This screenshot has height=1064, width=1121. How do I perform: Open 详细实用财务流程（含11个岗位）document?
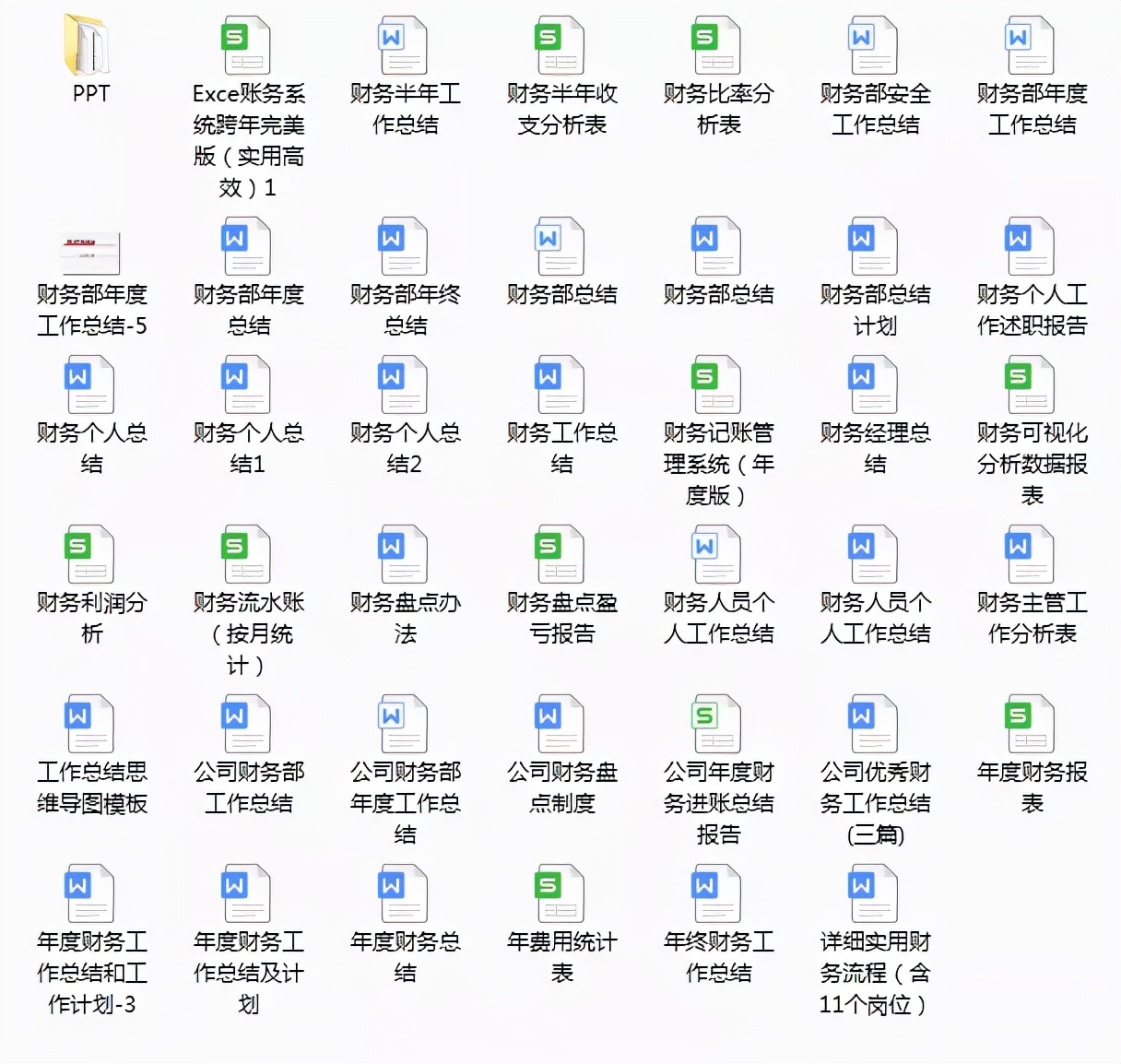(x=873, y=892)
